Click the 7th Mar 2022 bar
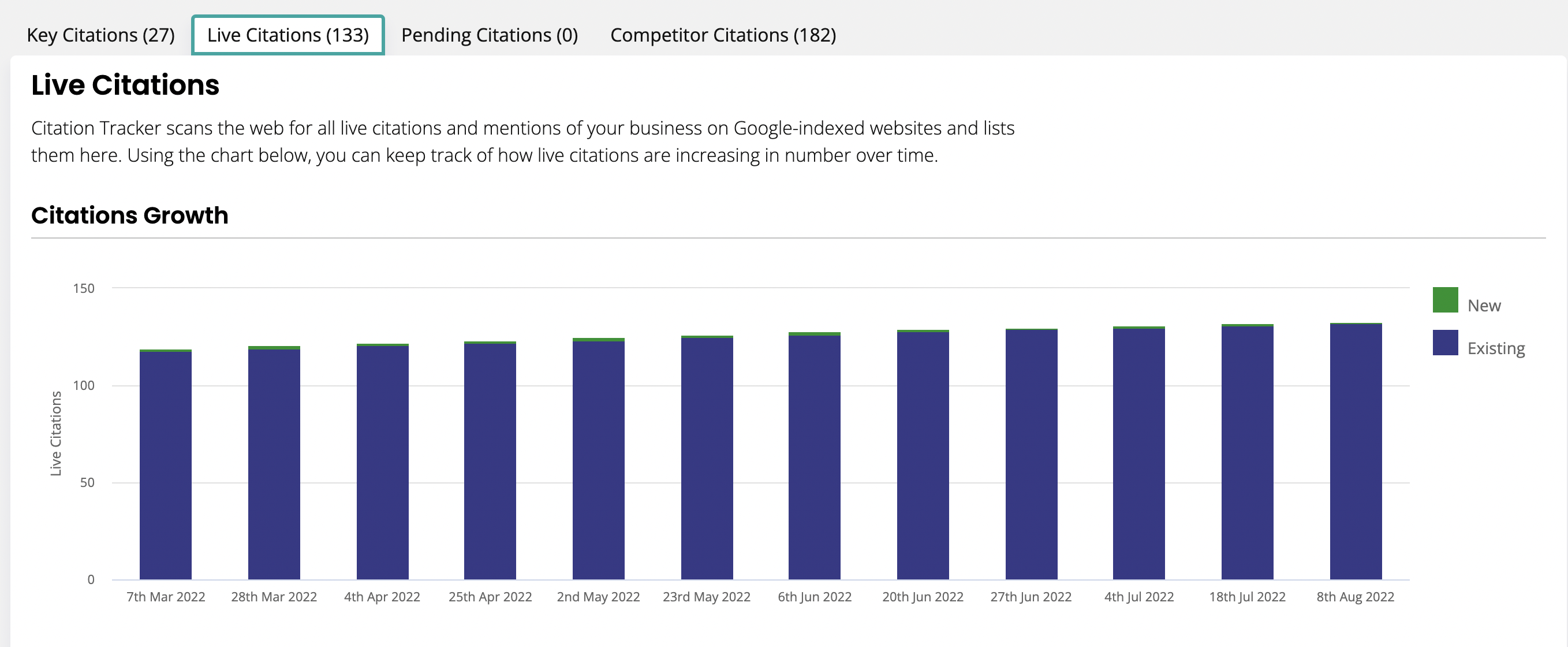The width and height of the screenshot is (1568, 647). pyautogui.click(x=166, y=464)
